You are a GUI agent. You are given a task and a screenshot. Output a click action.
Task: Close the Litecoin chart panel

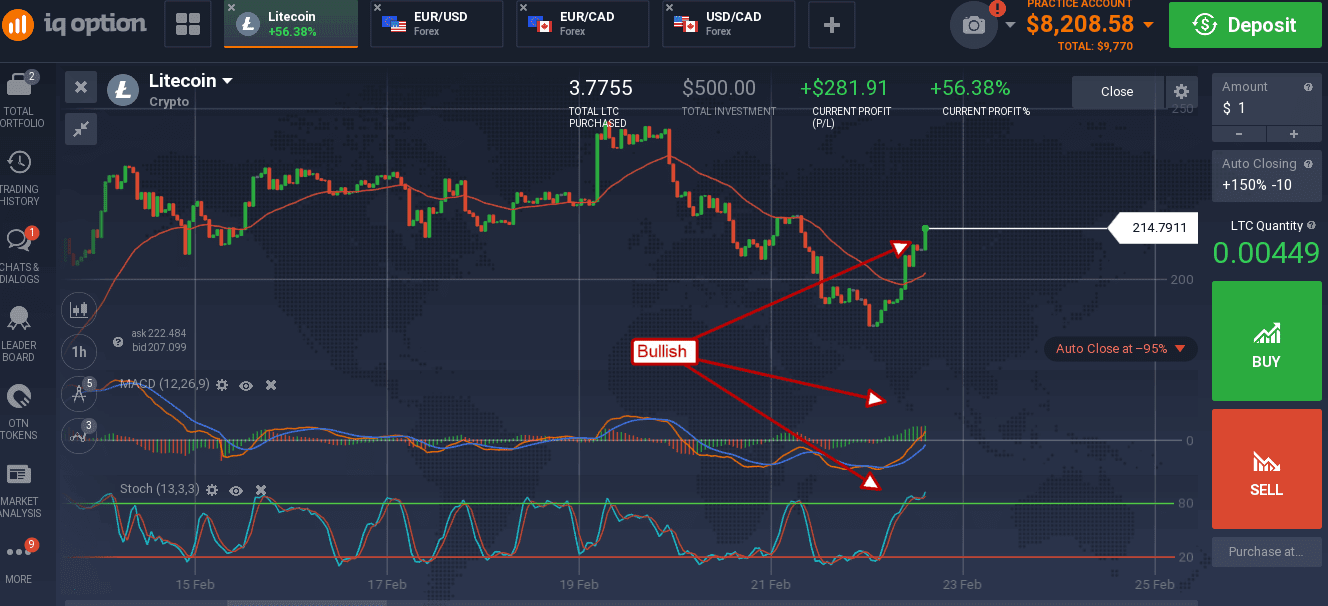pyautogui.click(x=81, y=88)
